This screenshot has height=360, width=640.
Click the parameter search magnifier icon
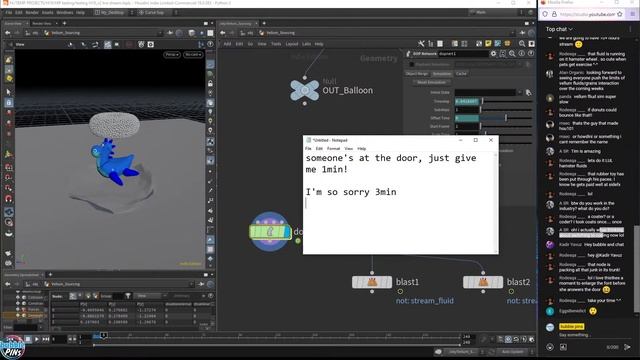(512, 53)
